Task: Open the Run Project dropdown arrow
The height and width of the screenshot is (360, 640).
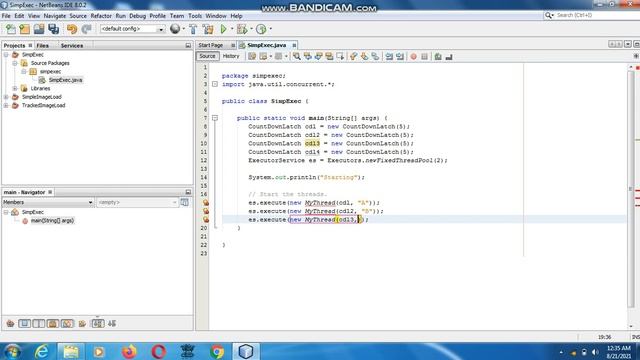Action: tap(232, 29)
